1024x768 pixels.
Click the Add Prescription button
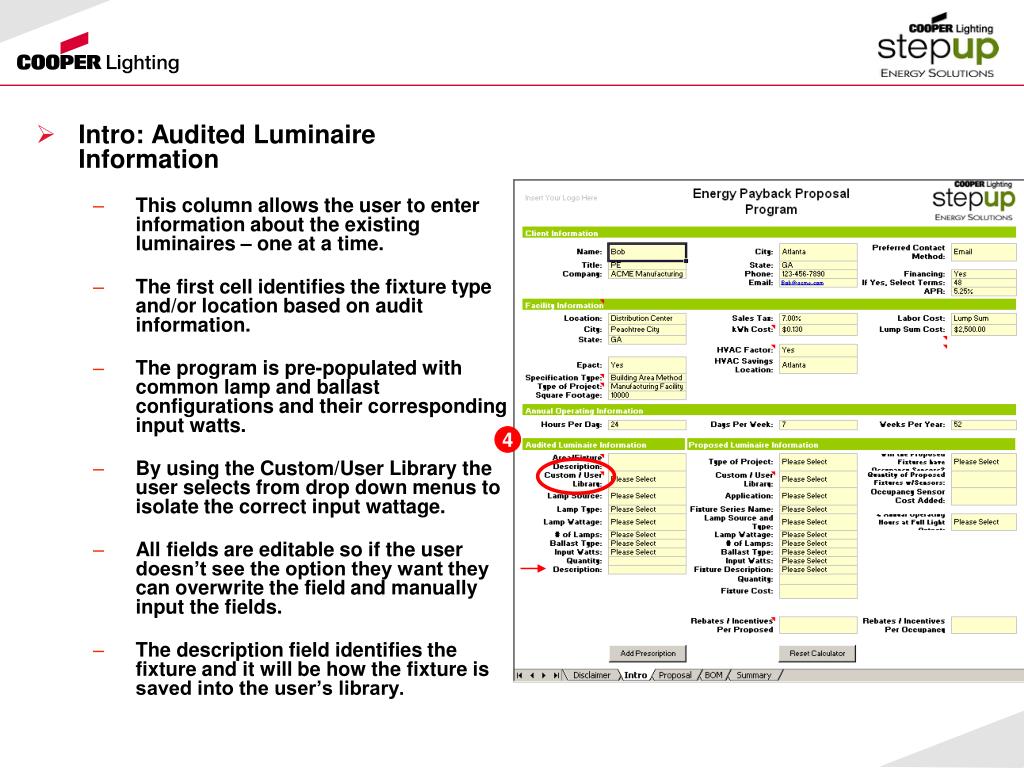click(648, 653)
